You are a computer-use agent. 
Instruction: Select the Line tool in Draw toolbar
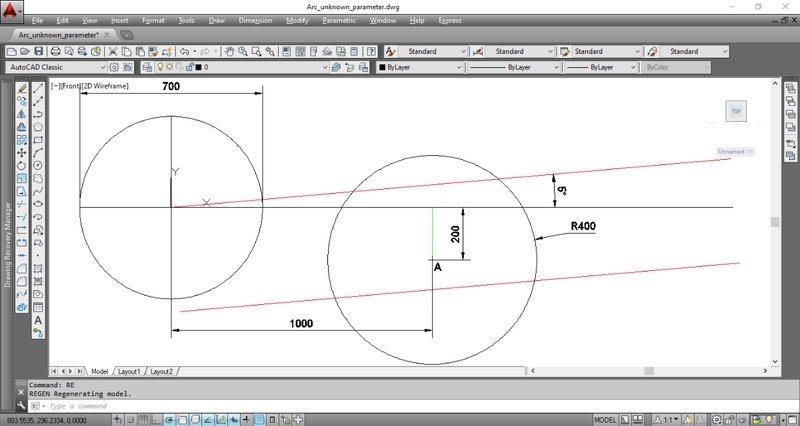tap(38, 88)
